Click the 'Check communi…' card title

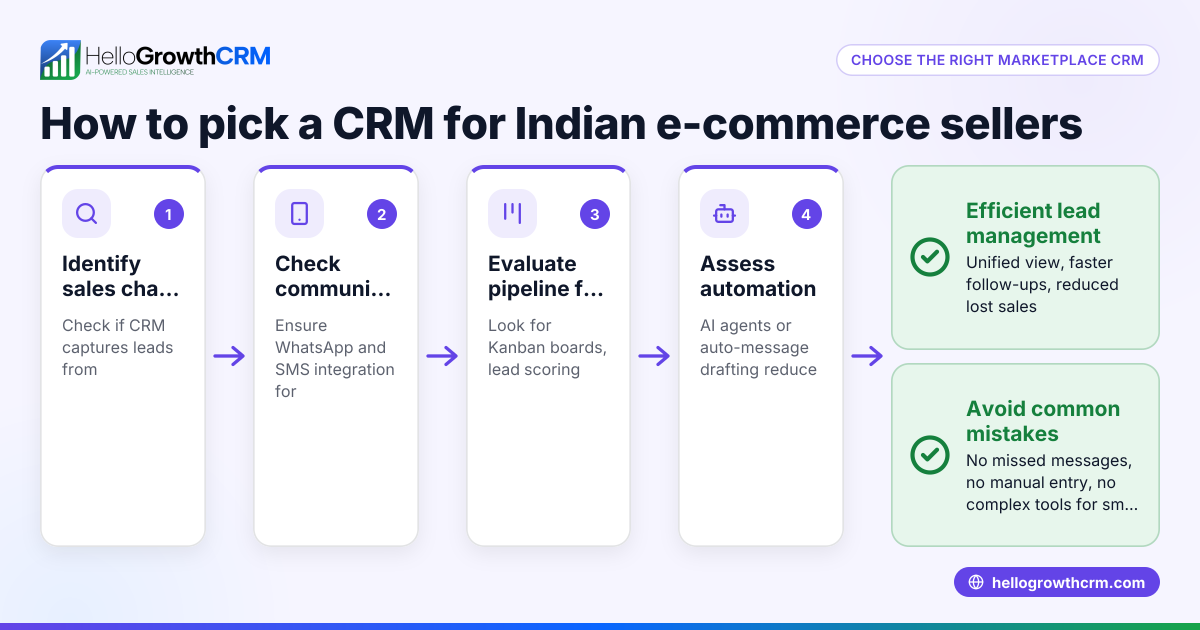click(333, 276)
